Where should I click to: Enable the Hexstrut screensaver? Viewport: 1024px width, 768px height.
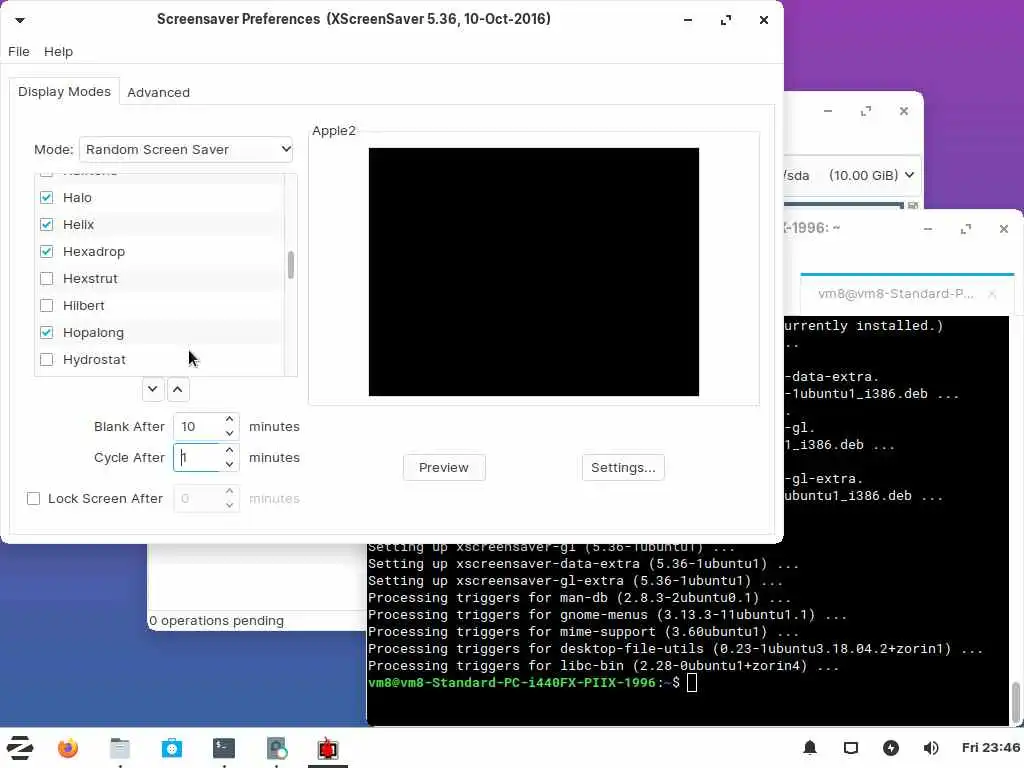pyautogui.click(x=46, y=278)
